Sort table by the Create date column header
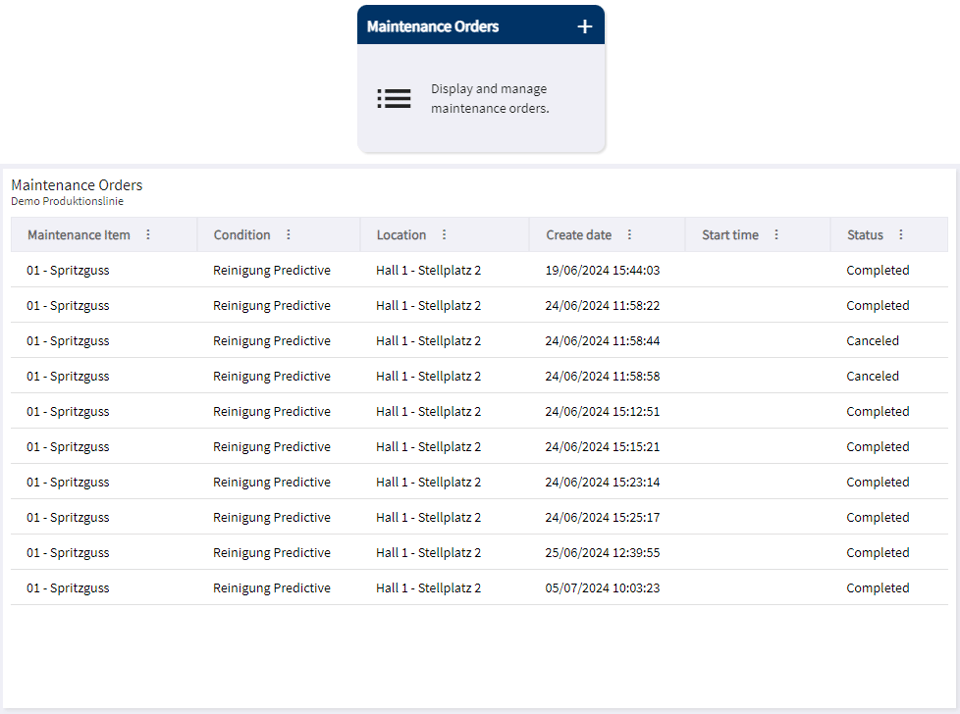The height and width of the screenshot is (714, 960). (579, 234)
